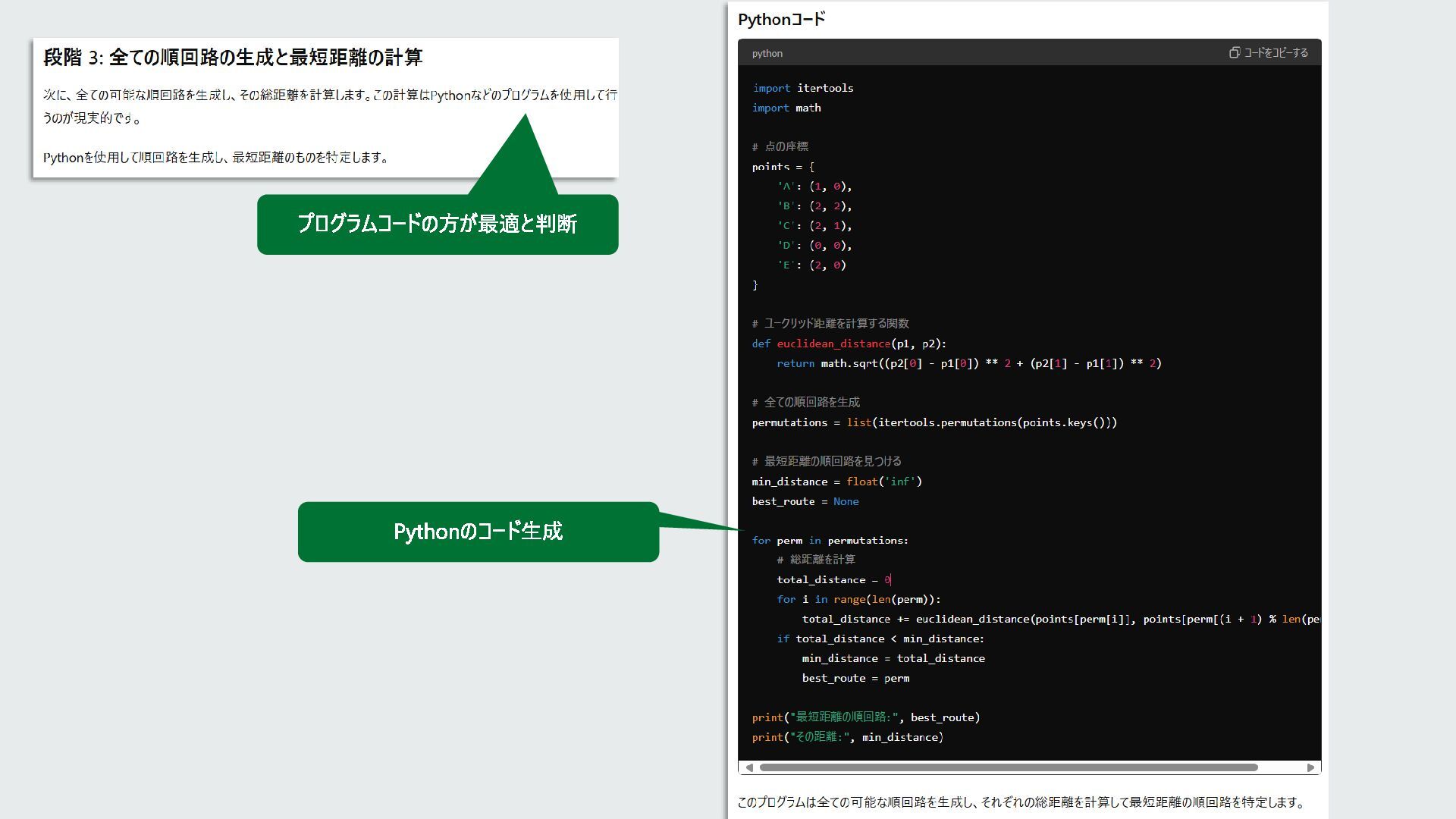Click the Pythonコード heading
The width and height of the screenshot is (1456, 819).
pyautogui.click(x=781, y=20)
